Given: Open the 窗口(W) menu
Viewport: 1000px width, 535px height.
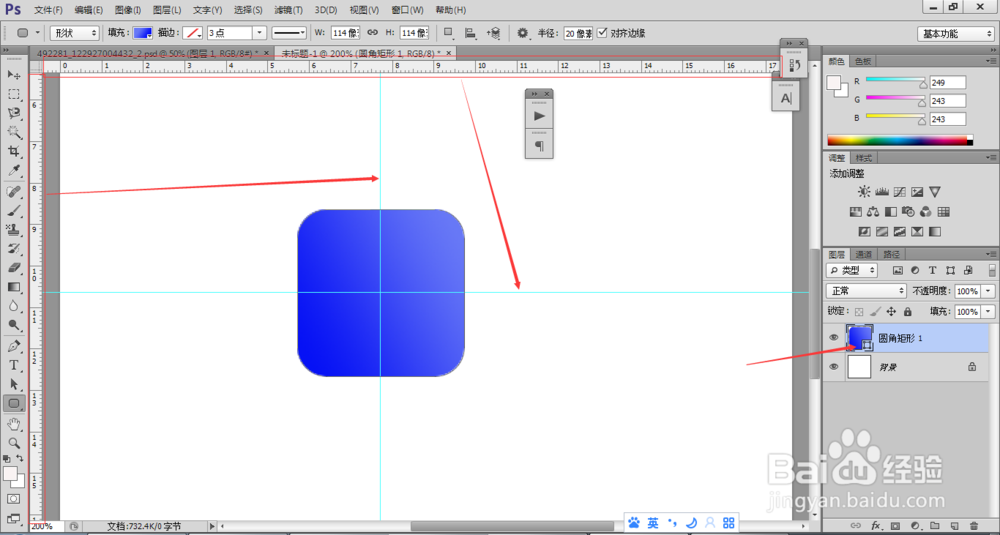Looking at the screenshot, I should (408, 10).
